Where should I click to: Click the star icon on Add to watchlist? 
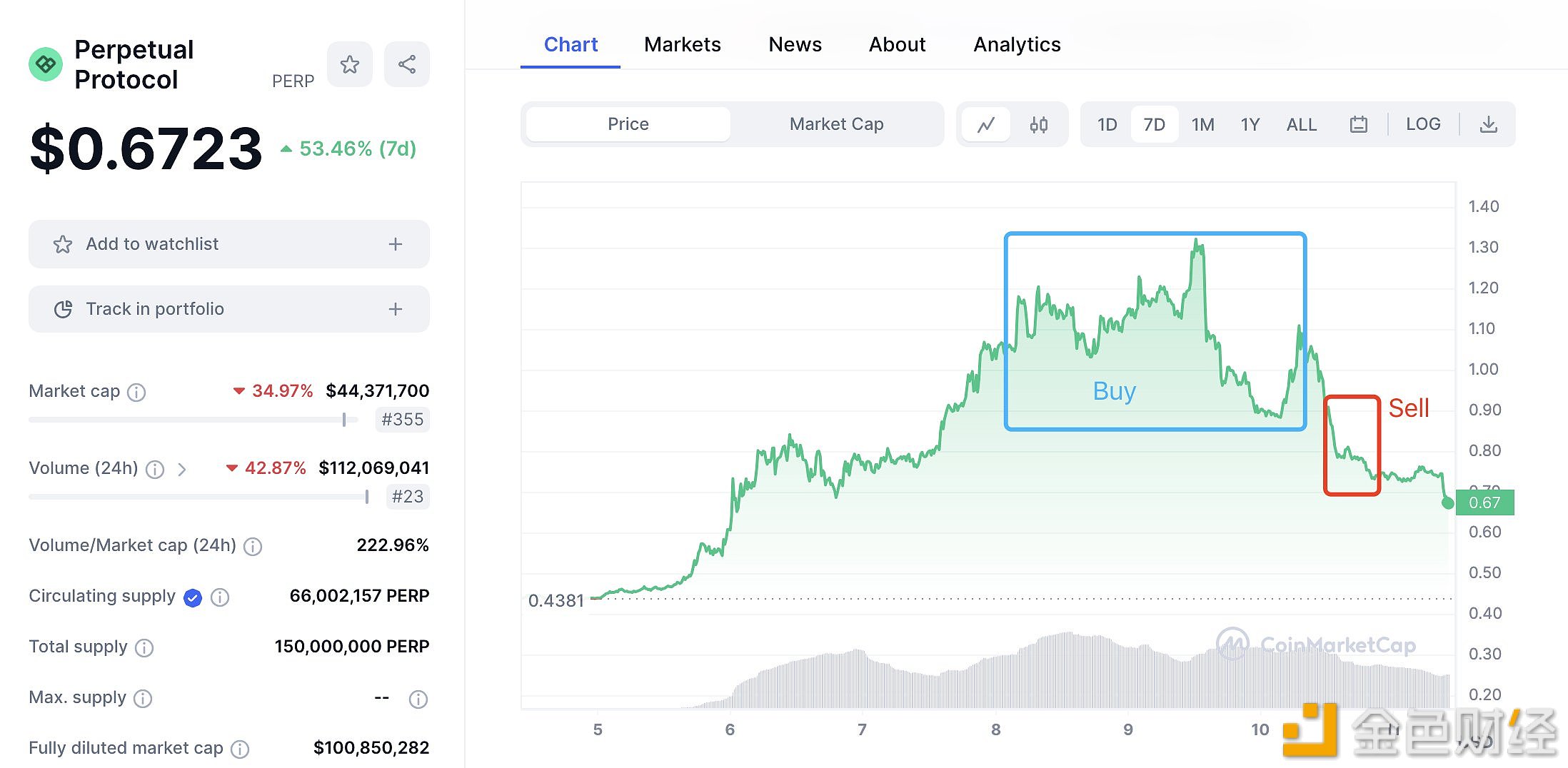(63, 244)
